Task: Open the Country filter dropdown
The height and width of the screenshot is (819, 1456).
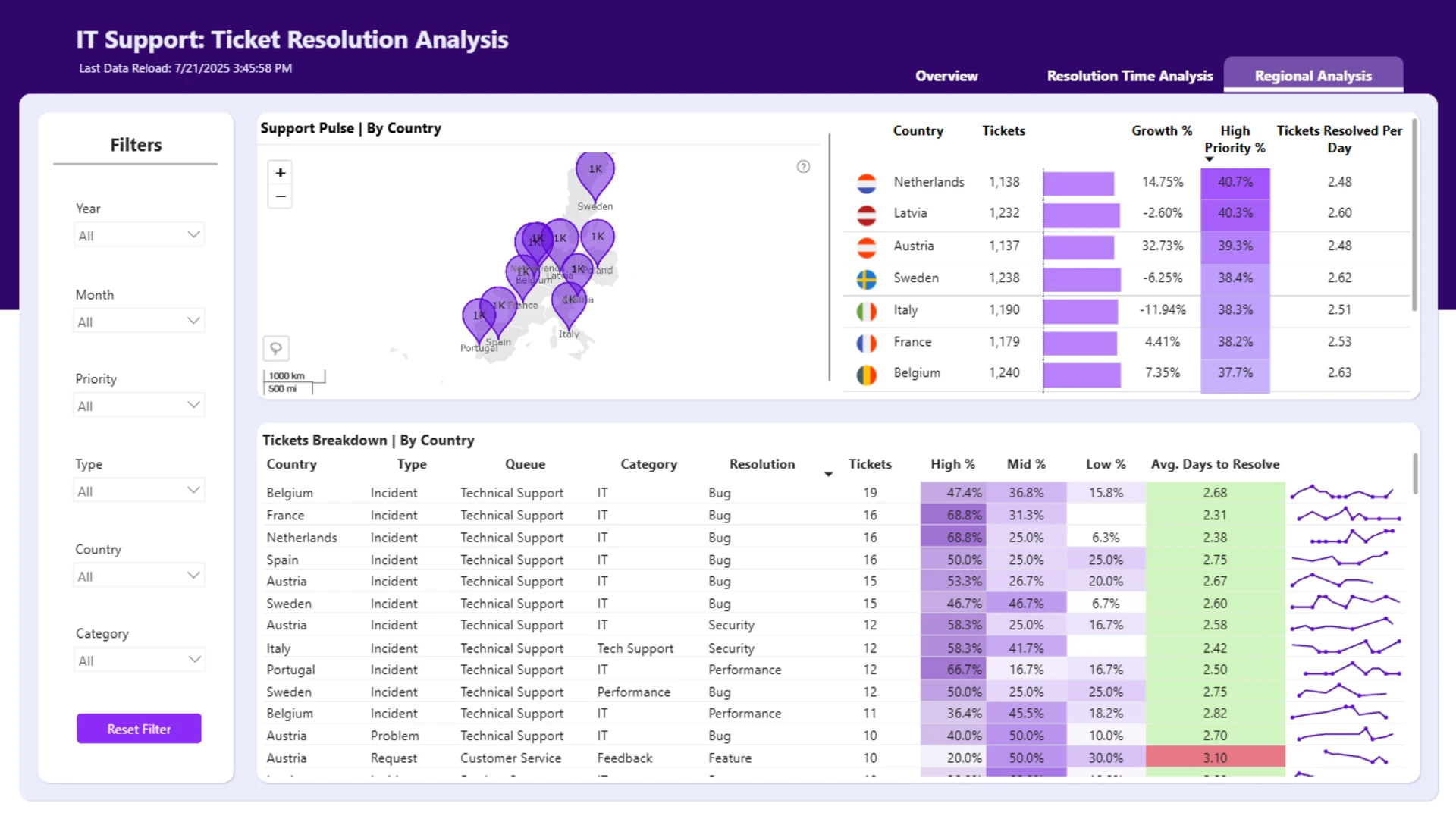Action: [140, 576]
